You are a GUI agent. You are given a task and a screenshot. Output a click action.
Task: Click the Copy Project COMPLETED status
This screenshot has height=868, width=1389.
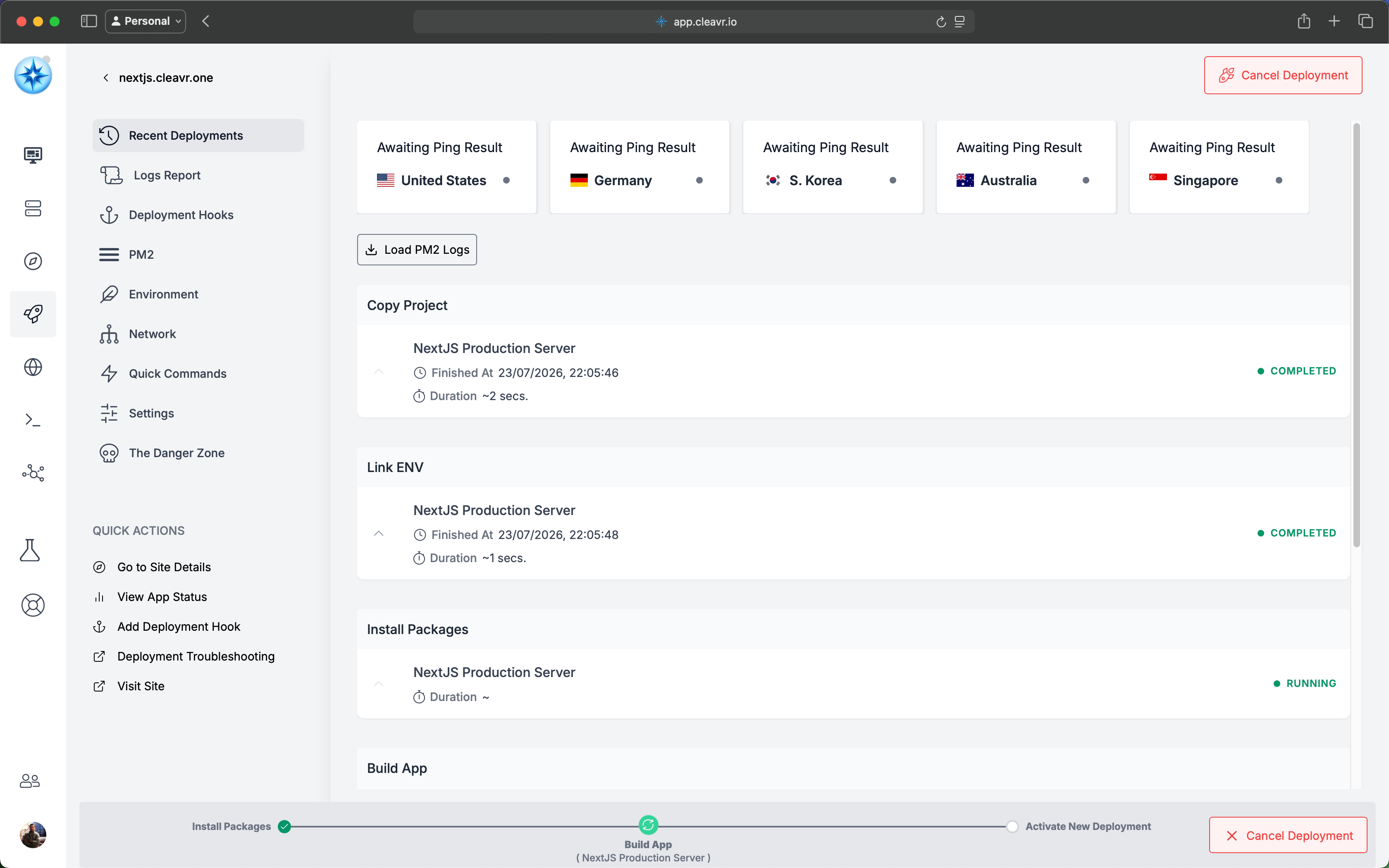click(x=1296, y=371)
